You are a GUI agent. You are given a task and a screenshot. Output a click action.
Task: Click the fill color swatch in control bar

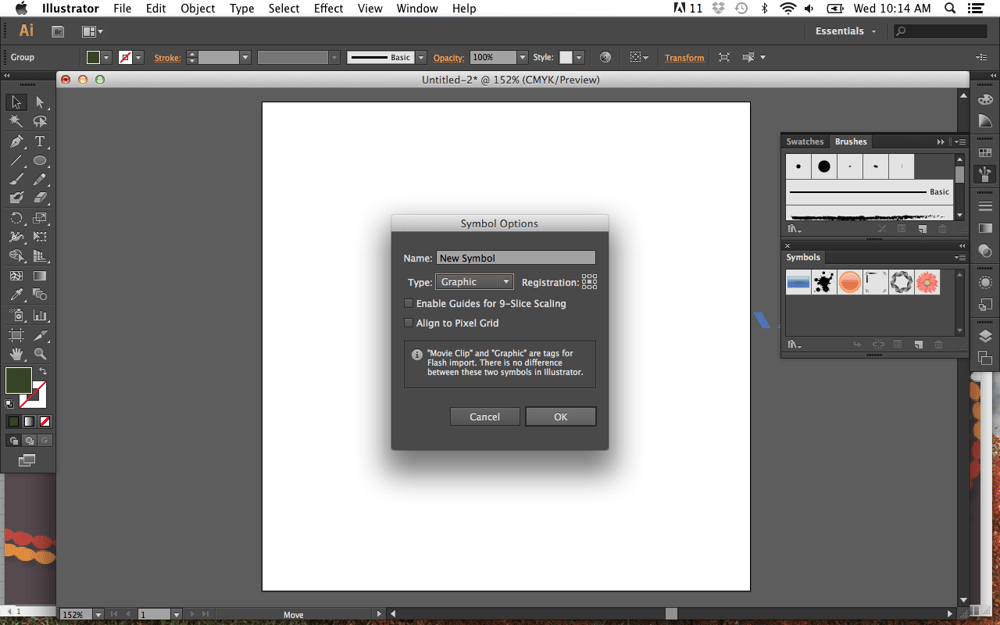click(93, 57)
